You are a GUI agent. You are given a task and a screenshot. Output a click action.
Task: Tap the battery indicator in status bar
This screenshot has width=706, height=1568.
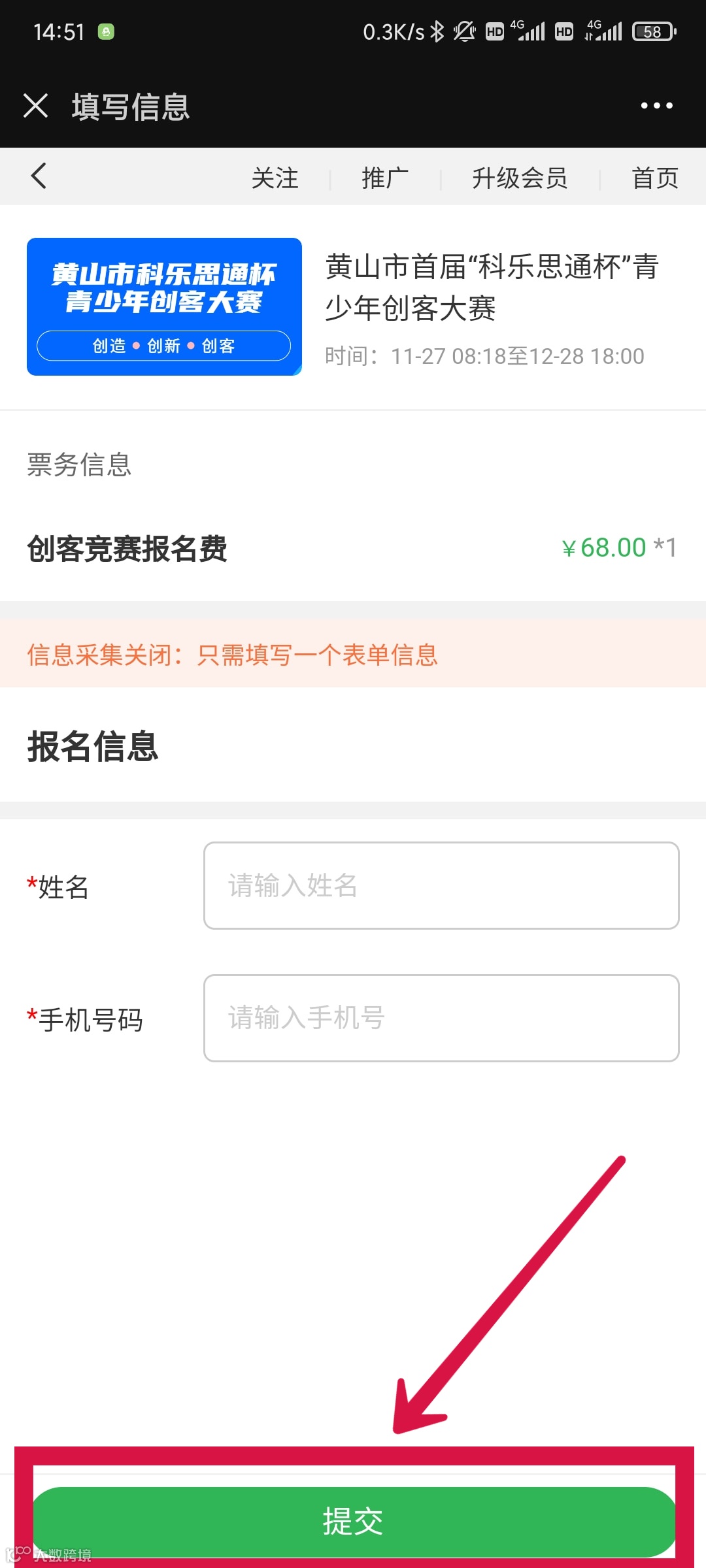pyautogui.click(x=654, y=31)
